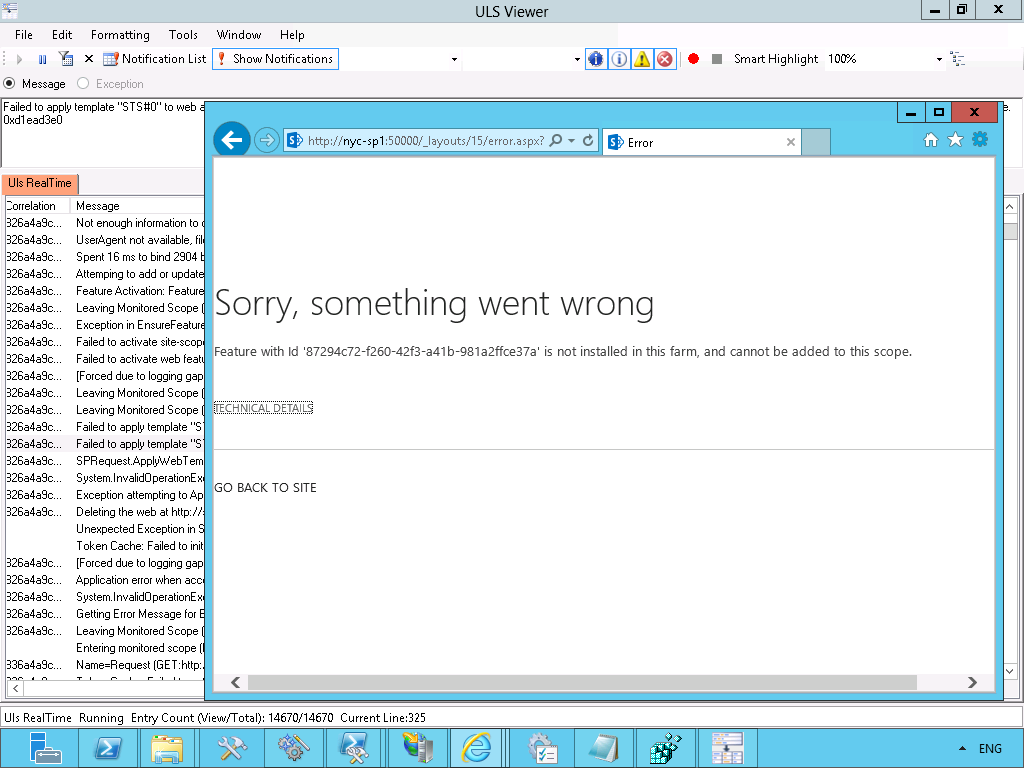Click the browser Home icon
1024x768 pixels.
tap(931, 140)
